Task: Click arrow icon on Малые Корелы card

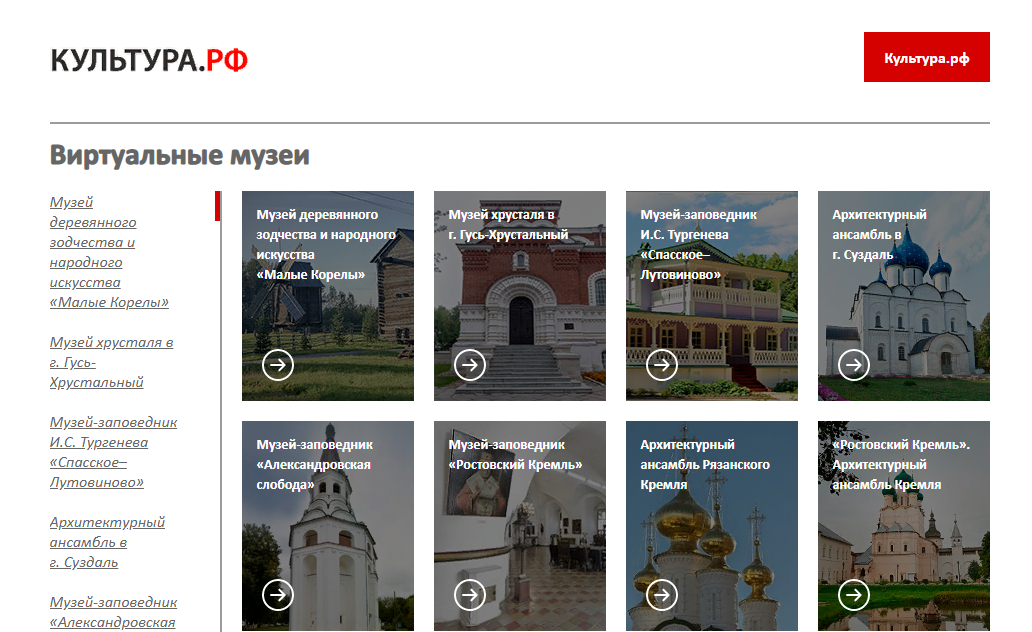Action: click(x=278, y=365)
